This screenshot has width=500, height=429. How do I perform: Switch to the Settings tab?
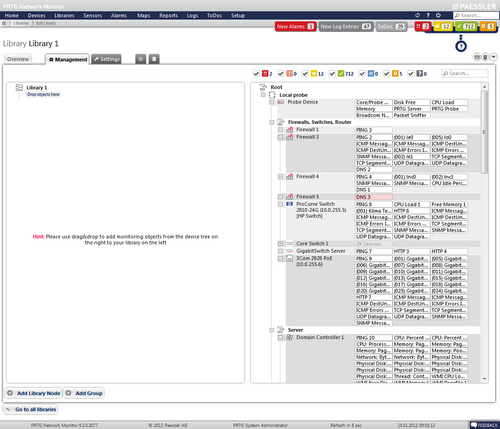106,59
